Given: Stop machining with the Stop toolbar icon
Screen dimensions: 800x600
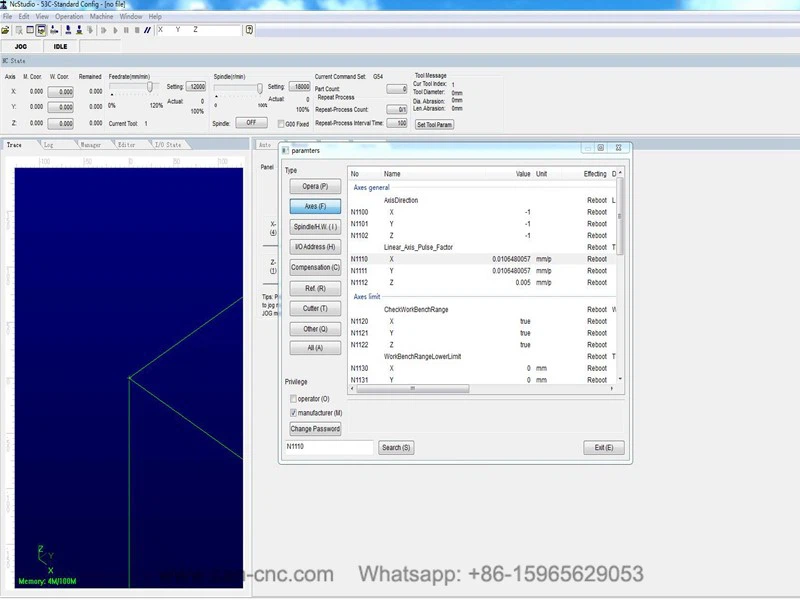Looking at the screenshot, I should (x=137, y=30).
